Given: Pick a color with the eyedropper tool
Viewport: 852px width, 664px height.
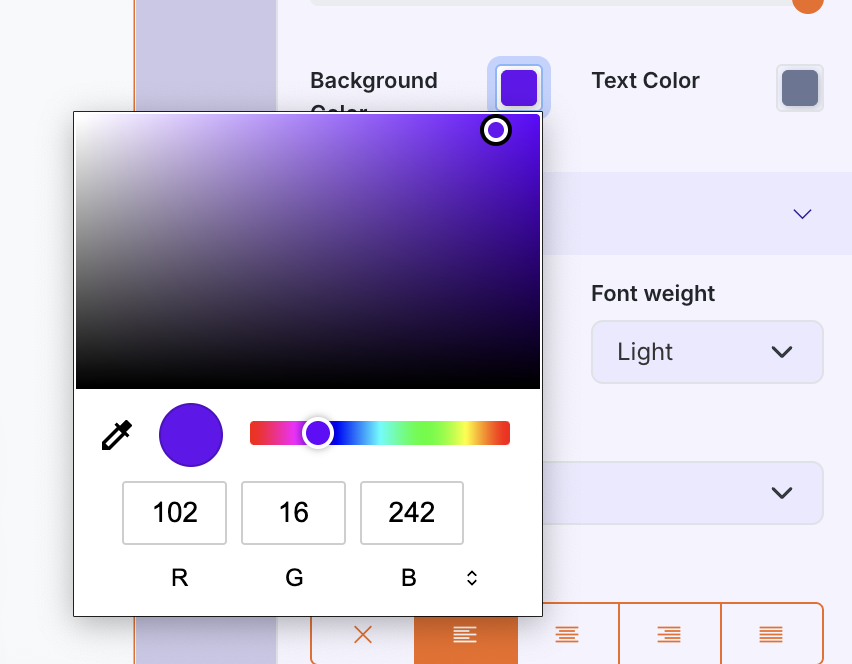Looking at the screenshot, I should pyautogui.click(x=117, y=435).
